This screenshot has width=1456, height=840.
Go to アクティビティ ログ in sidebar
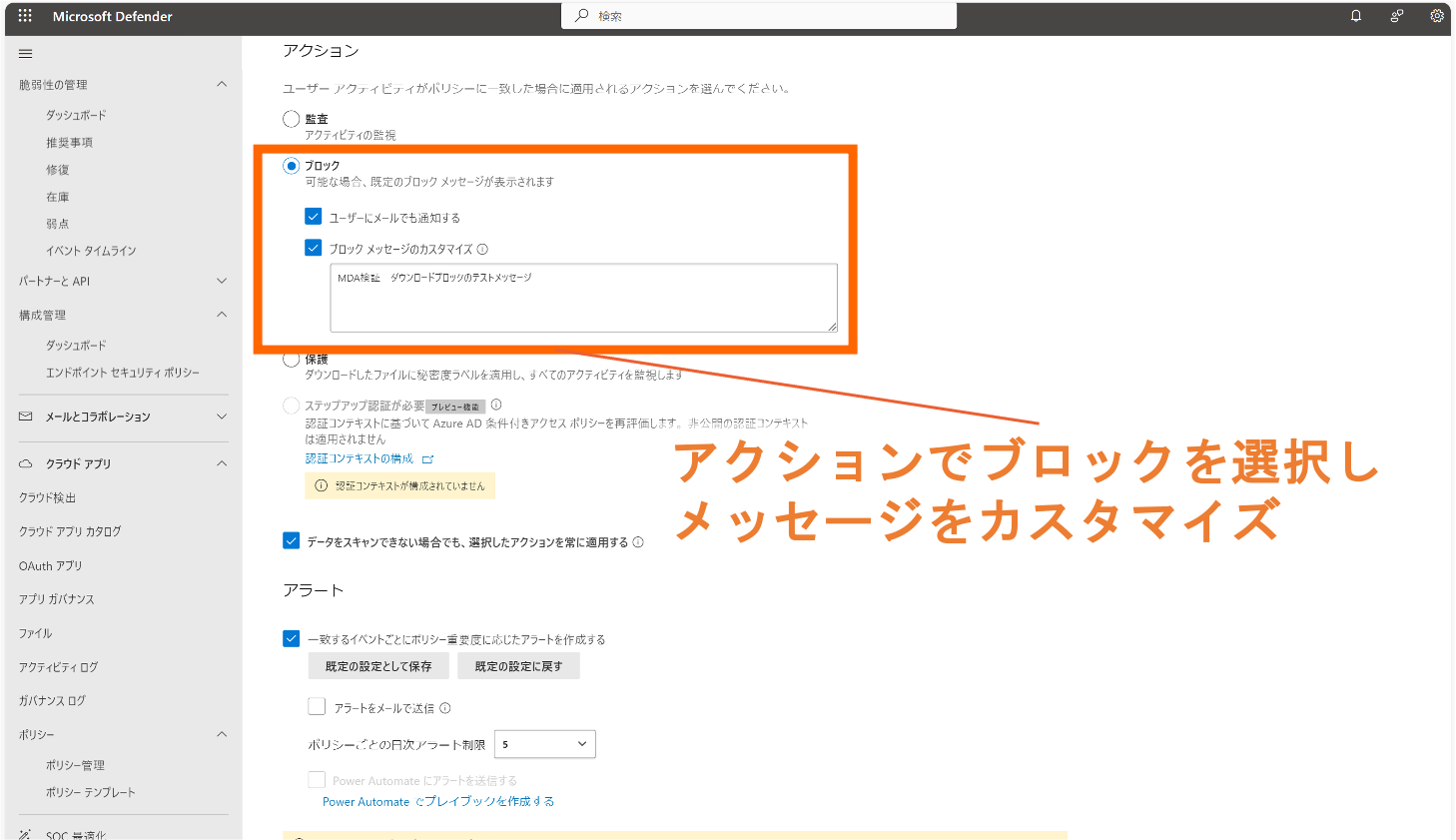(x=59, y=667)
